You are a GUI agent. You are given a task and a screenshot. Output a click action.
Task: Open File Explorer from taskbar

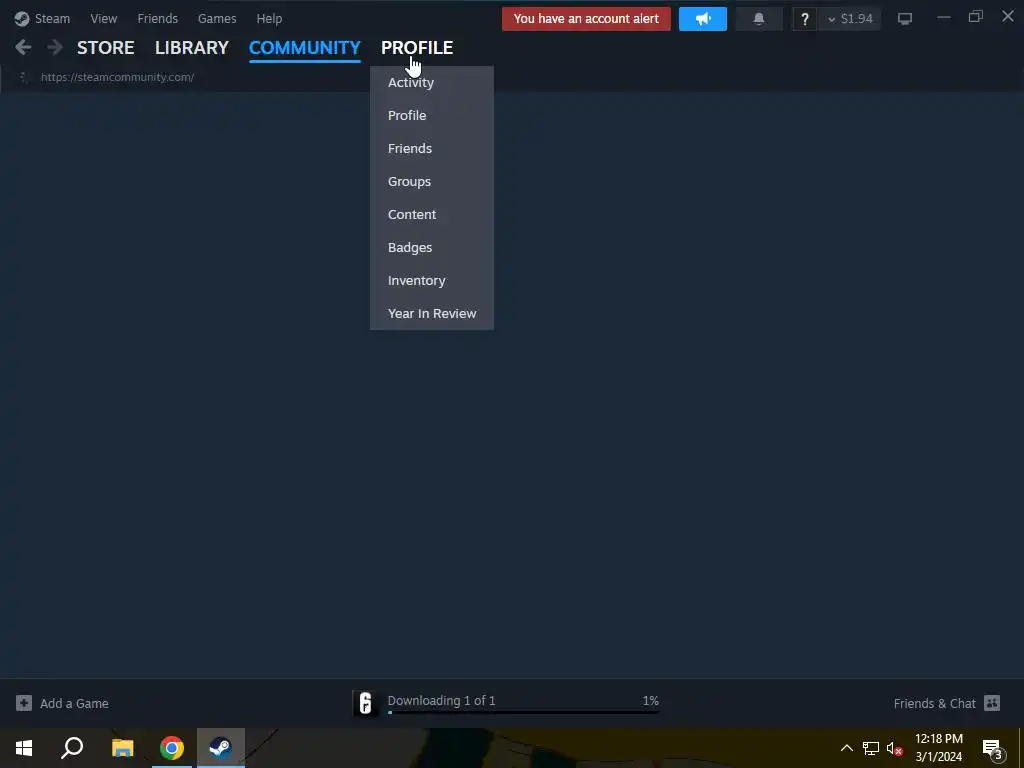point(122,748)
